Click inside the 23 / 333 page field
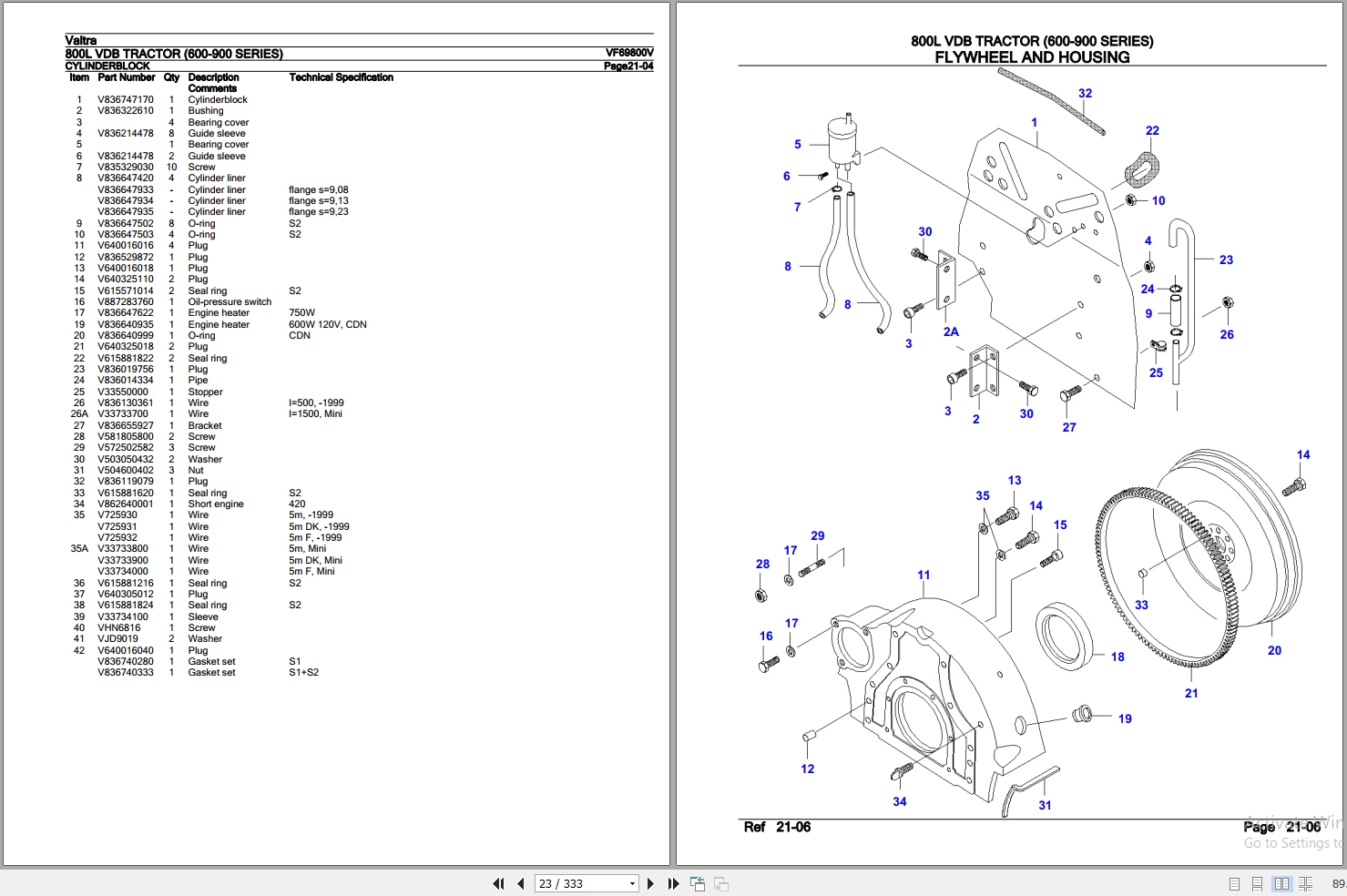This screenshot has height=896, width=1347. [x=574, y=883]
